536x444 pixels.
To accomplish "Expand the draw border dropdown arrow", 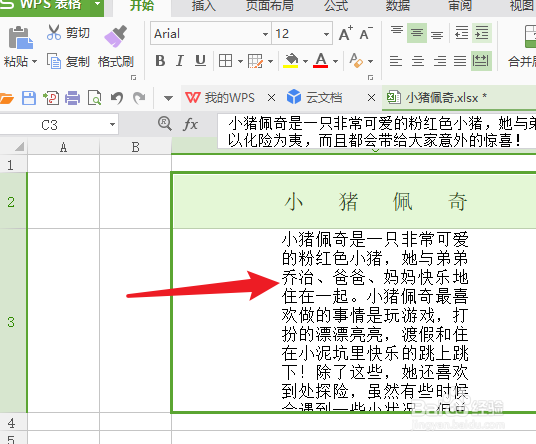I will pyautogui.click(x=270, y=62).
